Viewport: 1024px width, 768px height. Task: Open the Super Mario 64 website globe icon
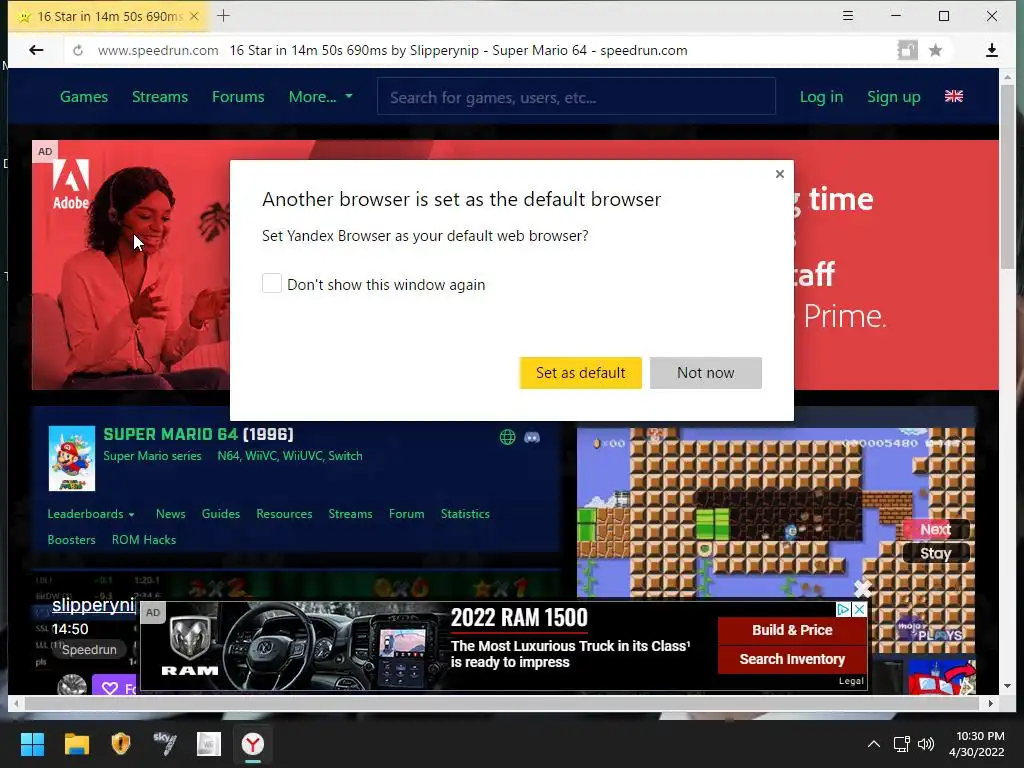pyautogui.click(x=507, y=437)
